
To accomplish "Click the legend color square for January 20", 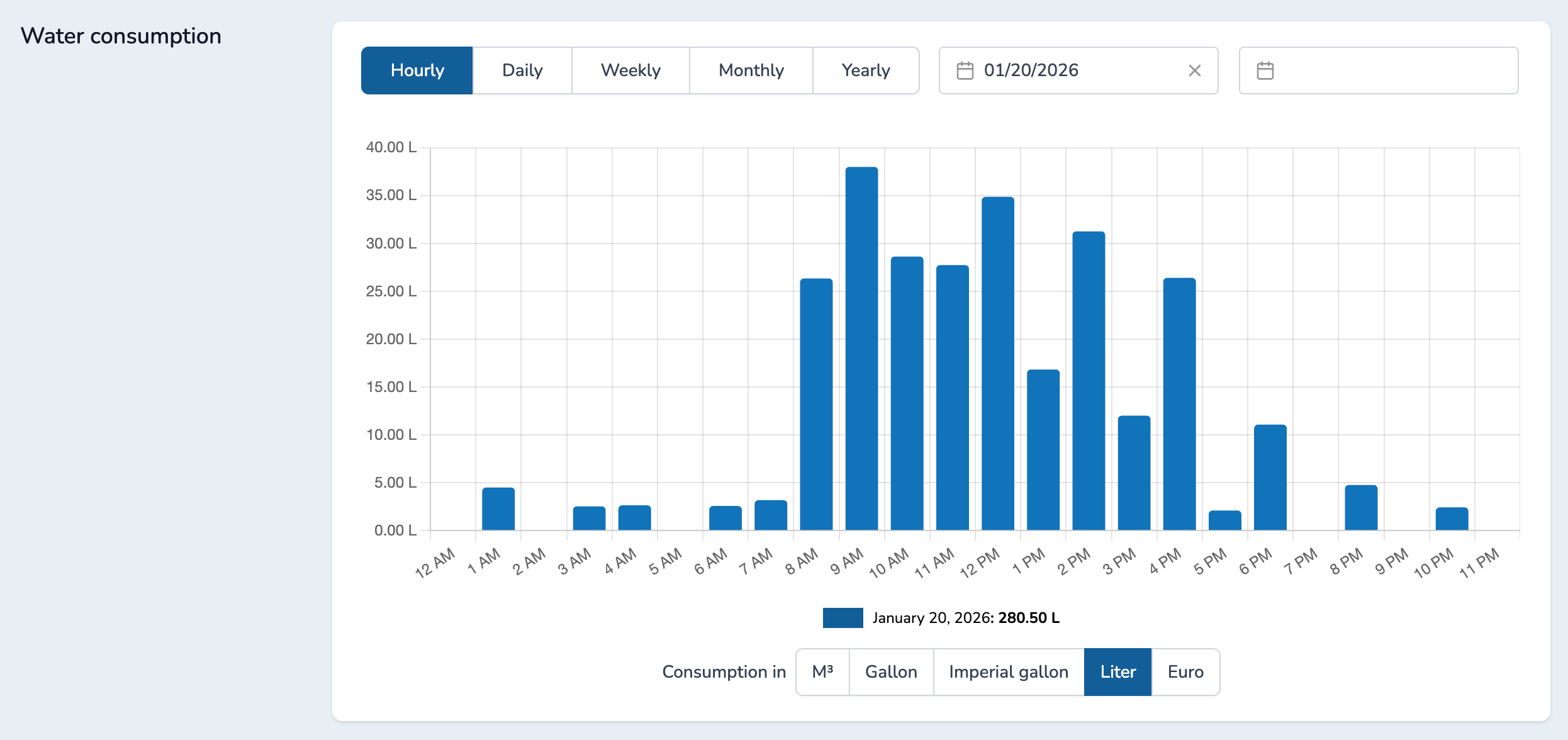I will point(843,618).
